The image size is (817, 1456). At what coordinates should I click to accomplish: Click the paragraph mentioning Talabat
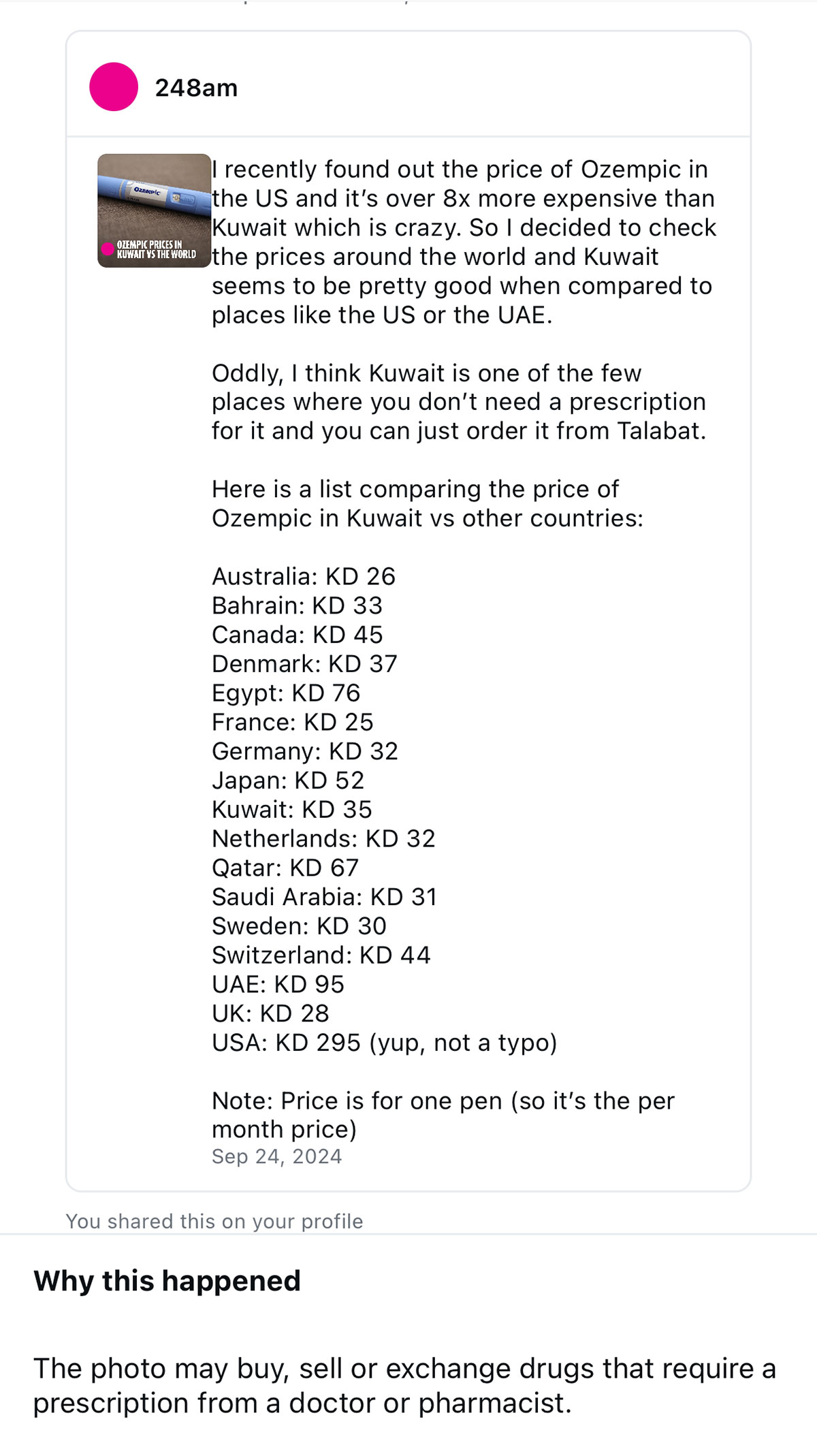click(458, 402)
